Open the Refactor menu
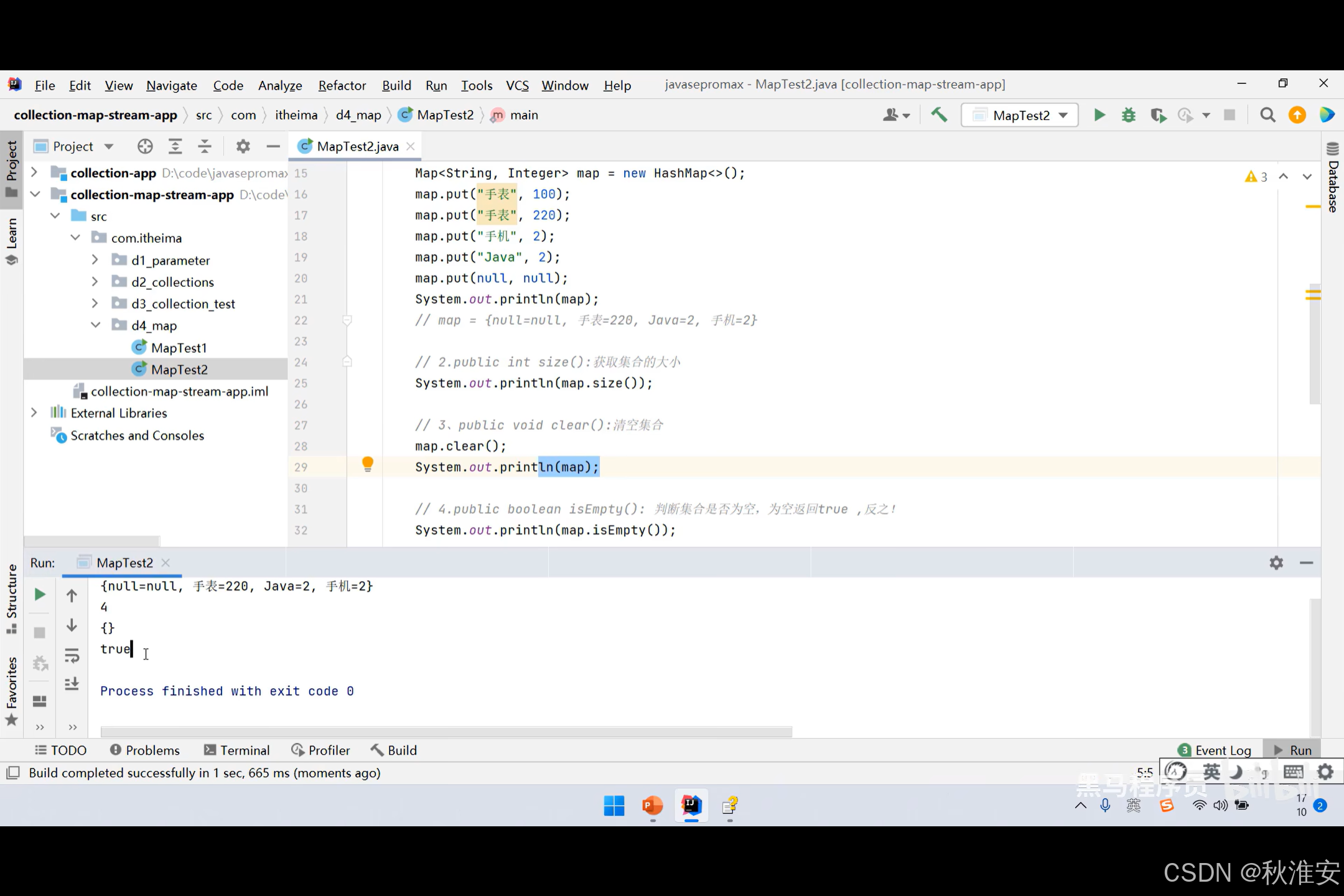 342,85
